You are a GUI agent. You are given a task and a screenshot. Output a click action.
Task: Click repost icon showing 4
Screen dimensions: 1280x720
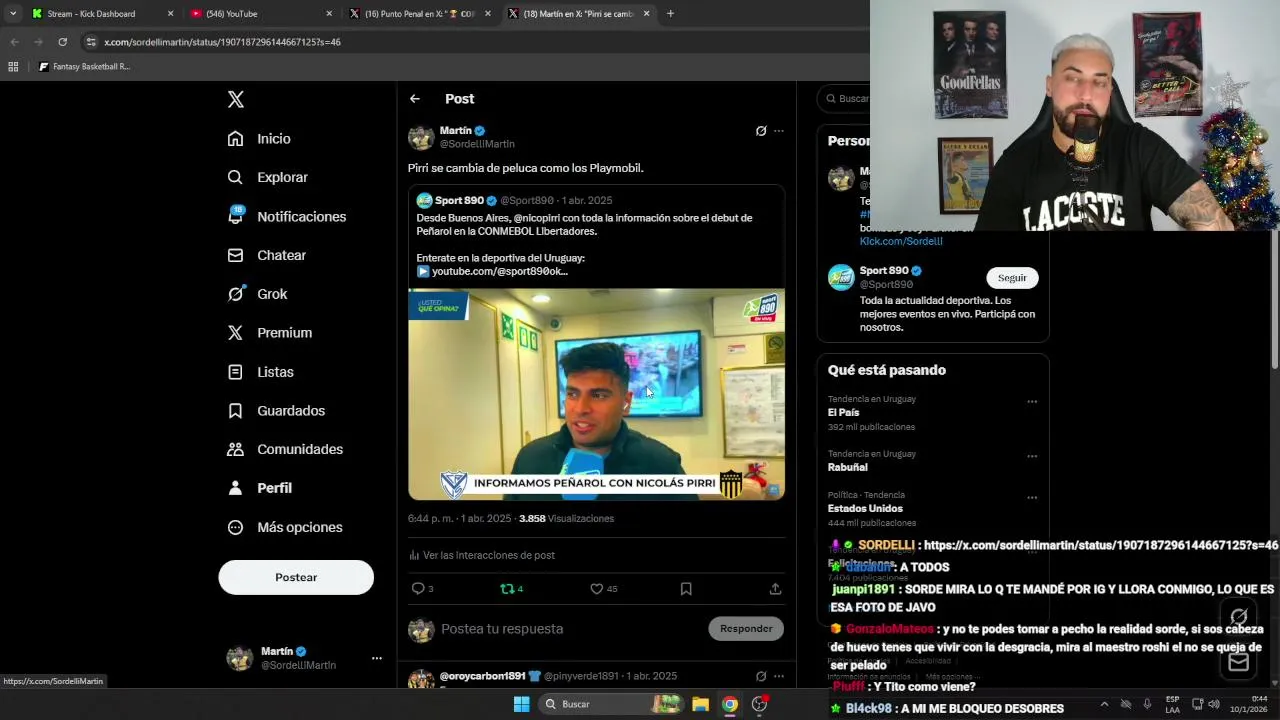click(506, 589)
